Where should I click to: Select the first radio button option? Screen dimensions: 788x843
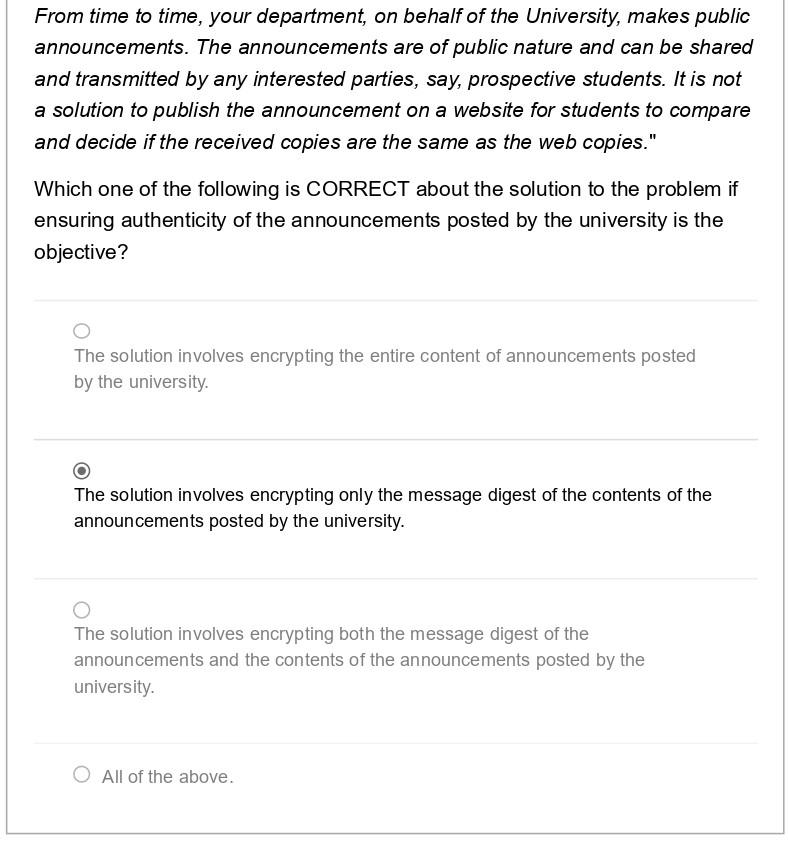click(x=81, y=331)
